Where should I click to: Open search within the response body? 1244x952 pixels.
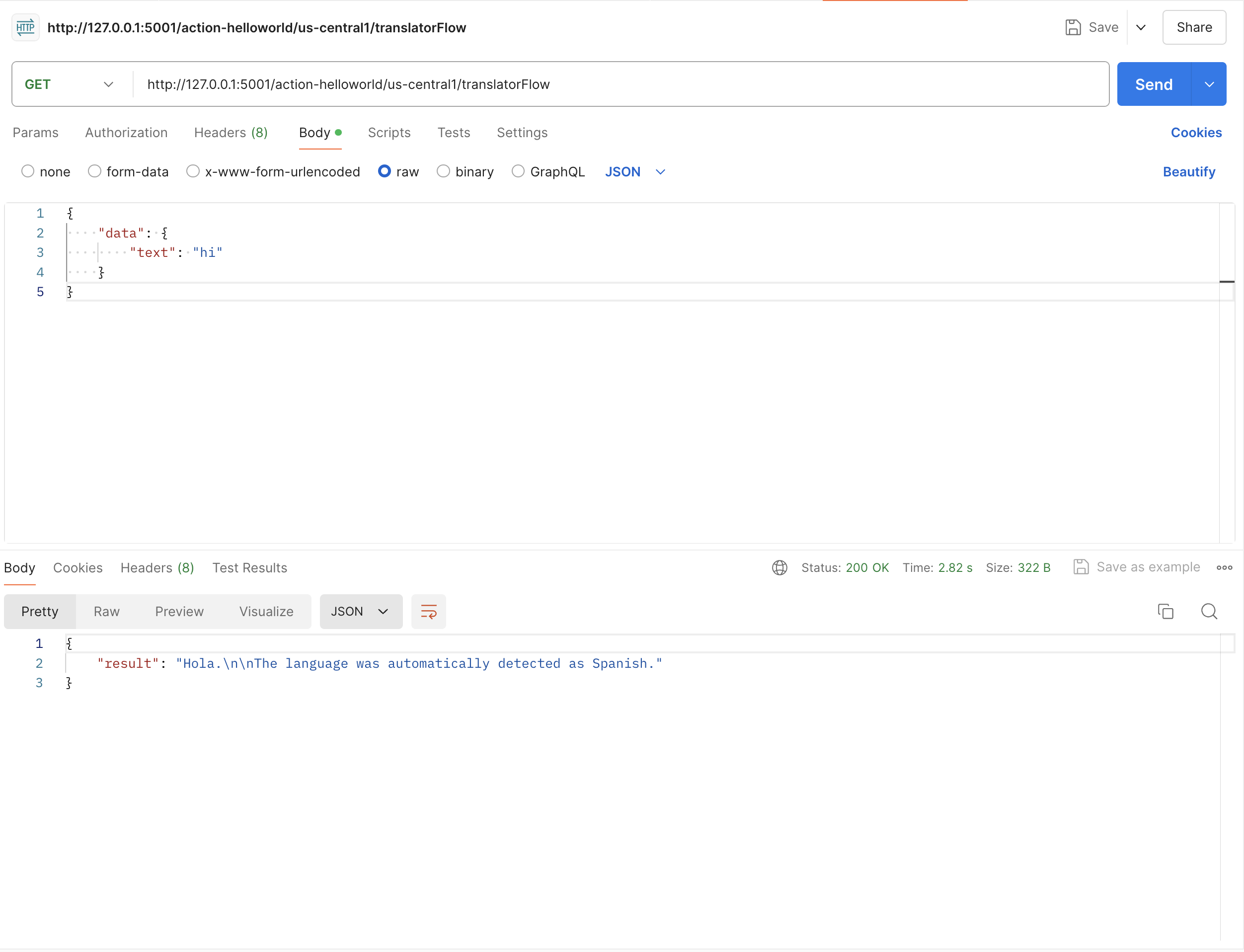1209,611
